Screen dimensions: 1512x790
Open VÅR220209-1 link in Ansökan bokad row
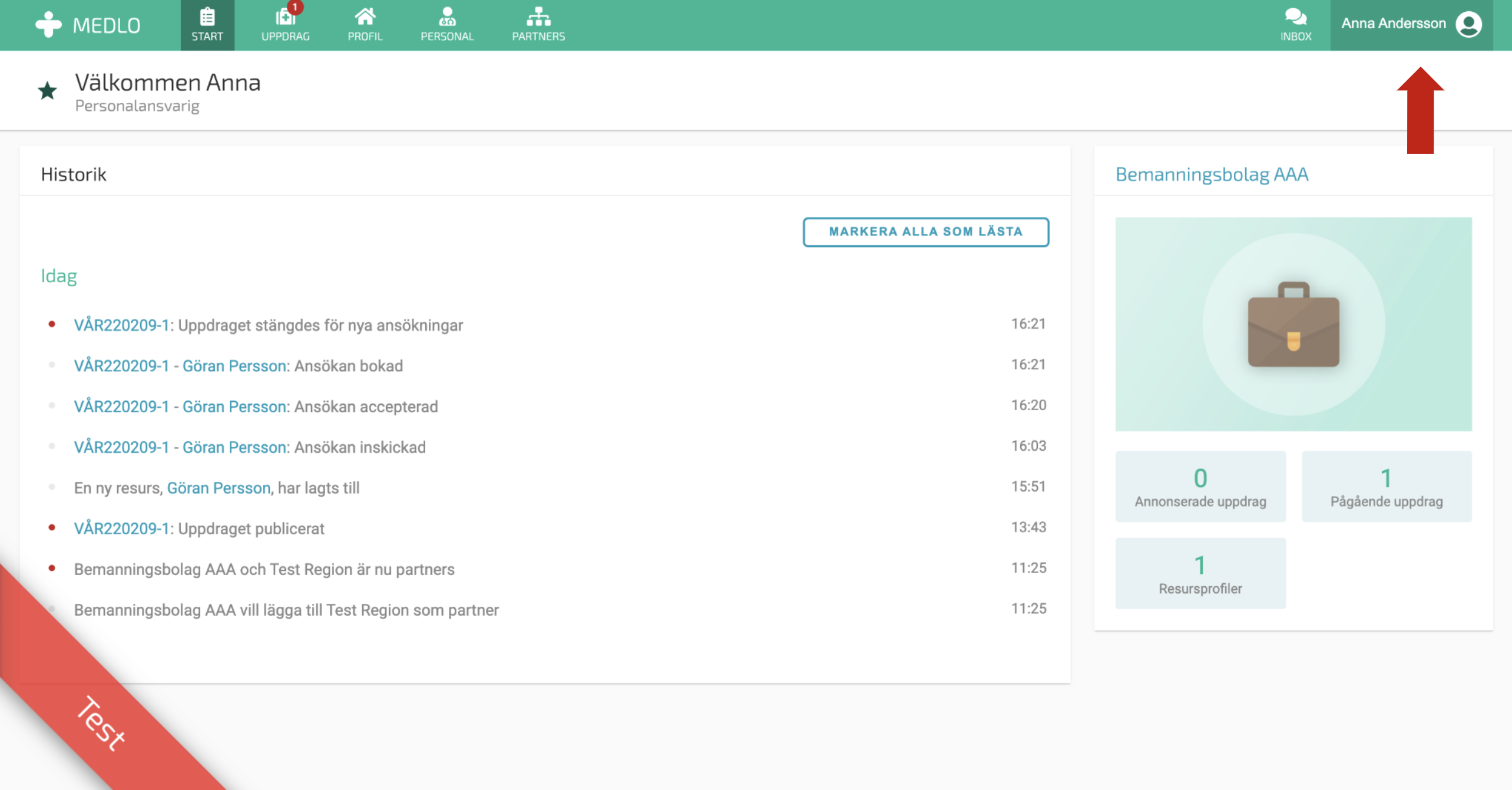121,366
